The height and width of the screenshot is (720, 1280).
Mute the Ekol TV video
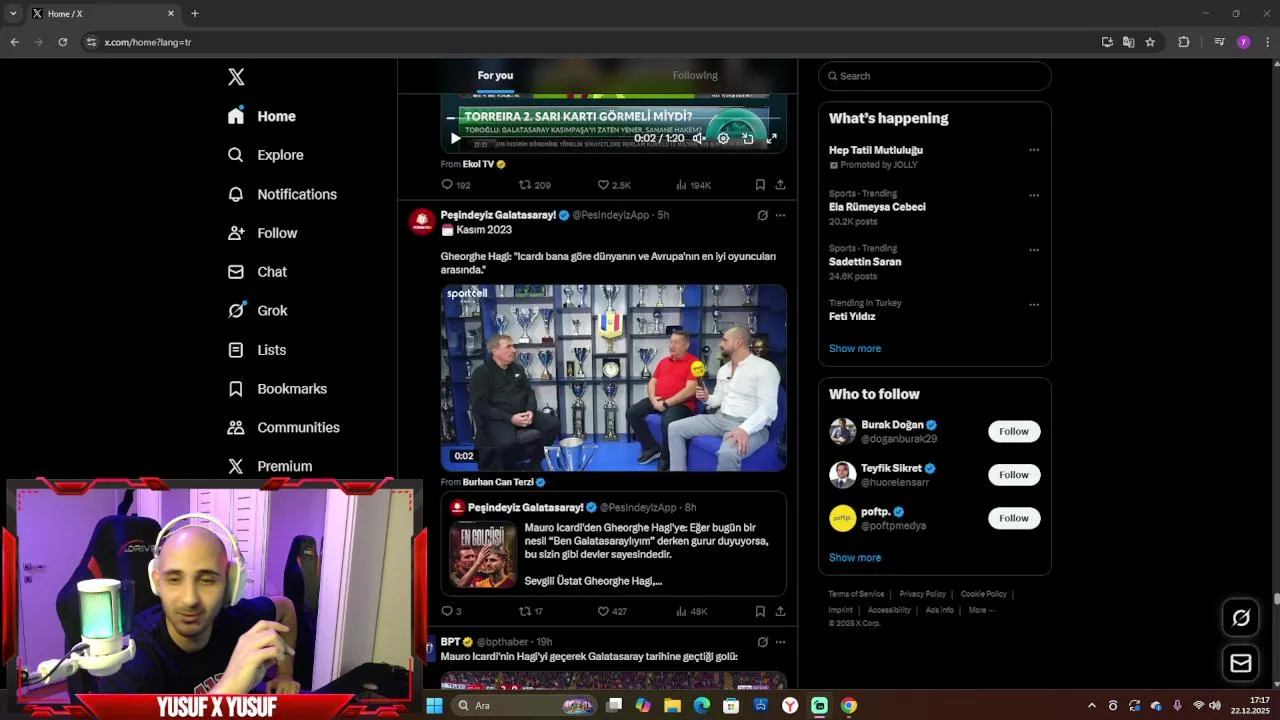pyautogui.click(x=699, y=139)
